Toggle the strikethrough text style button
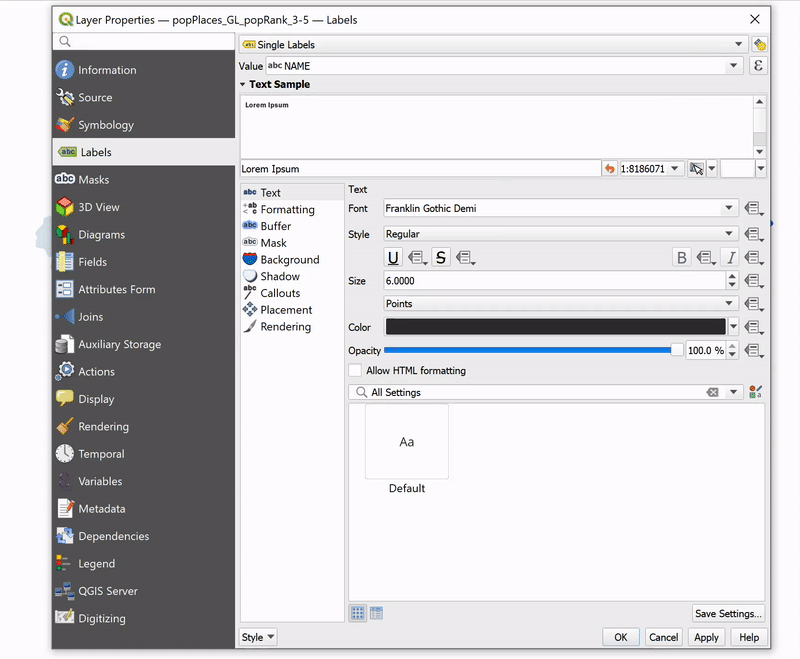Viewport: 800px width, 659px height. point(441,258)
